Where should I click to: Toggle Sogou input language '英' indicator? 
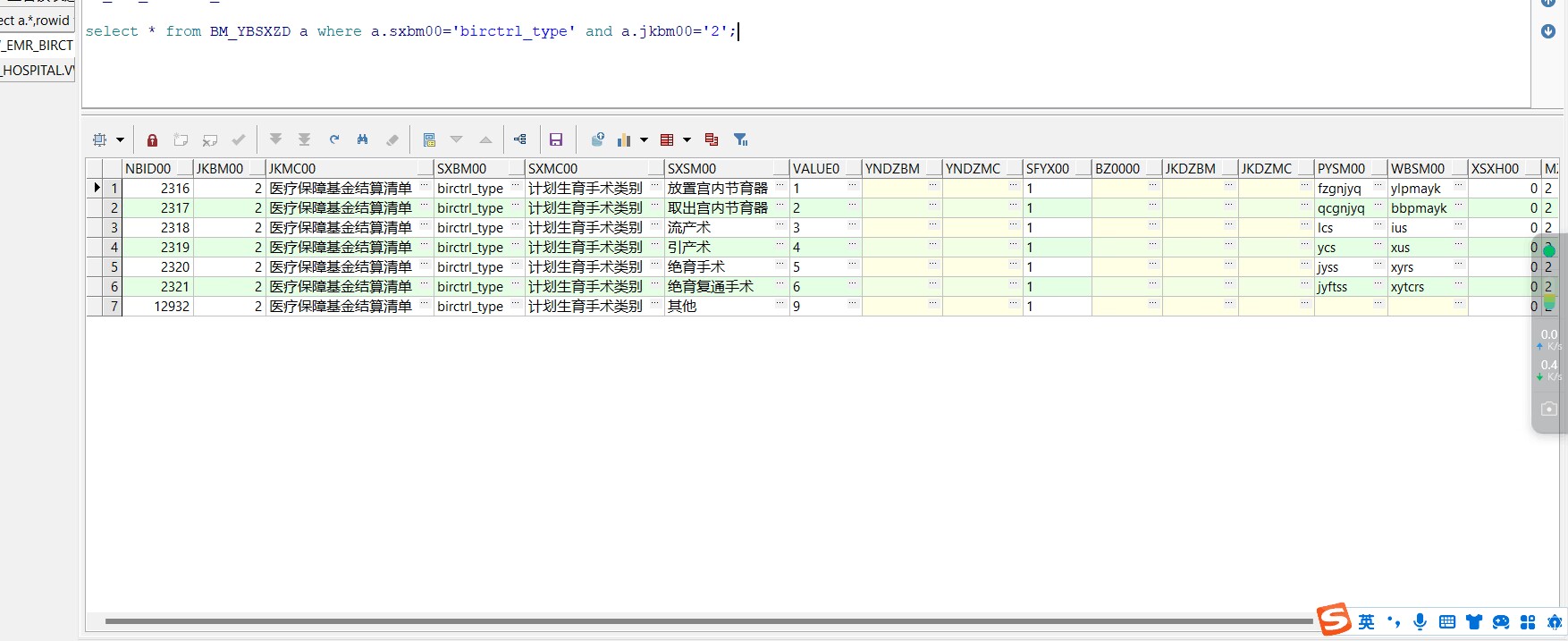click(x=1366, y=621)
